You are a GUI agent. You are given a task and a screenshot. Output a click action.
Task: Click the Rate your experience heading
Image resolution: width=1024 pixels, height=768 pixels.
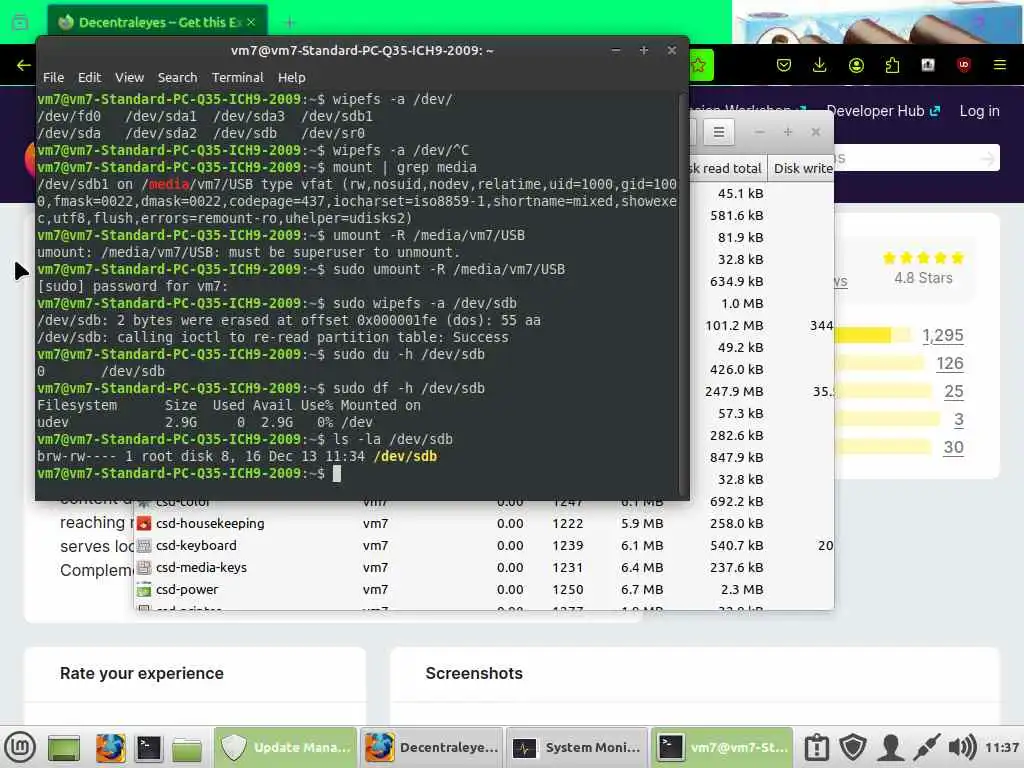point(142,673)
